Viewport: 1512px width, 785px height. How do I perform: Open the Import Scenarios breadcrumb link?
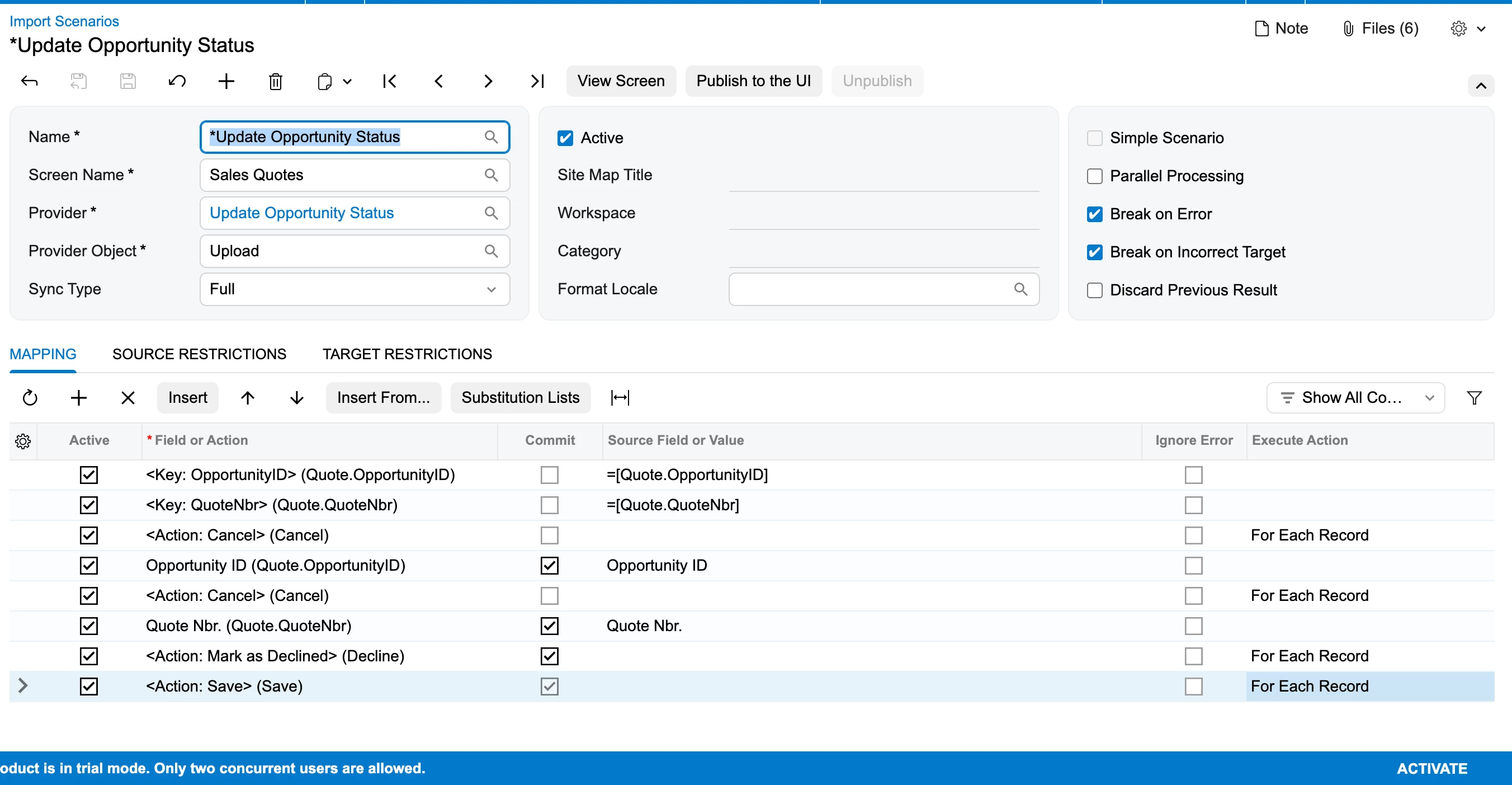[64, 21]
